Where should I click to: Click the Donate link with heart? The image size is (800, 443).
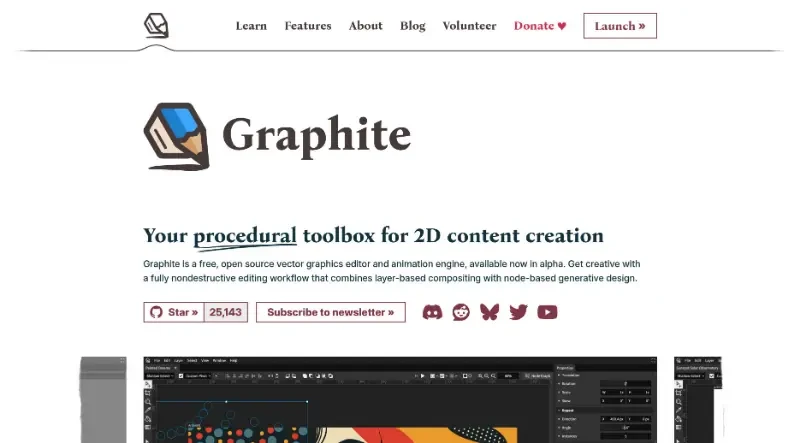pyautogui.click(x=540, y=26)
